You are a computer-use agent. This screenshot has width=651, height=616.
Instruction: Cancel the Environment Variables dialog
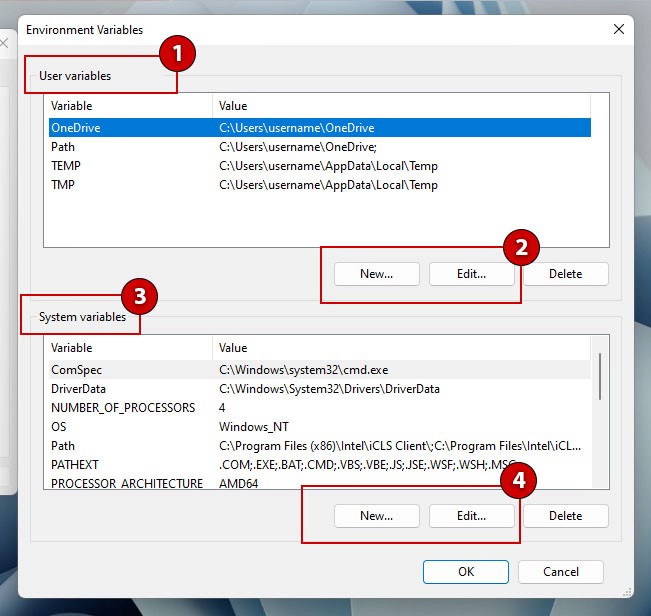coord(560,572)
